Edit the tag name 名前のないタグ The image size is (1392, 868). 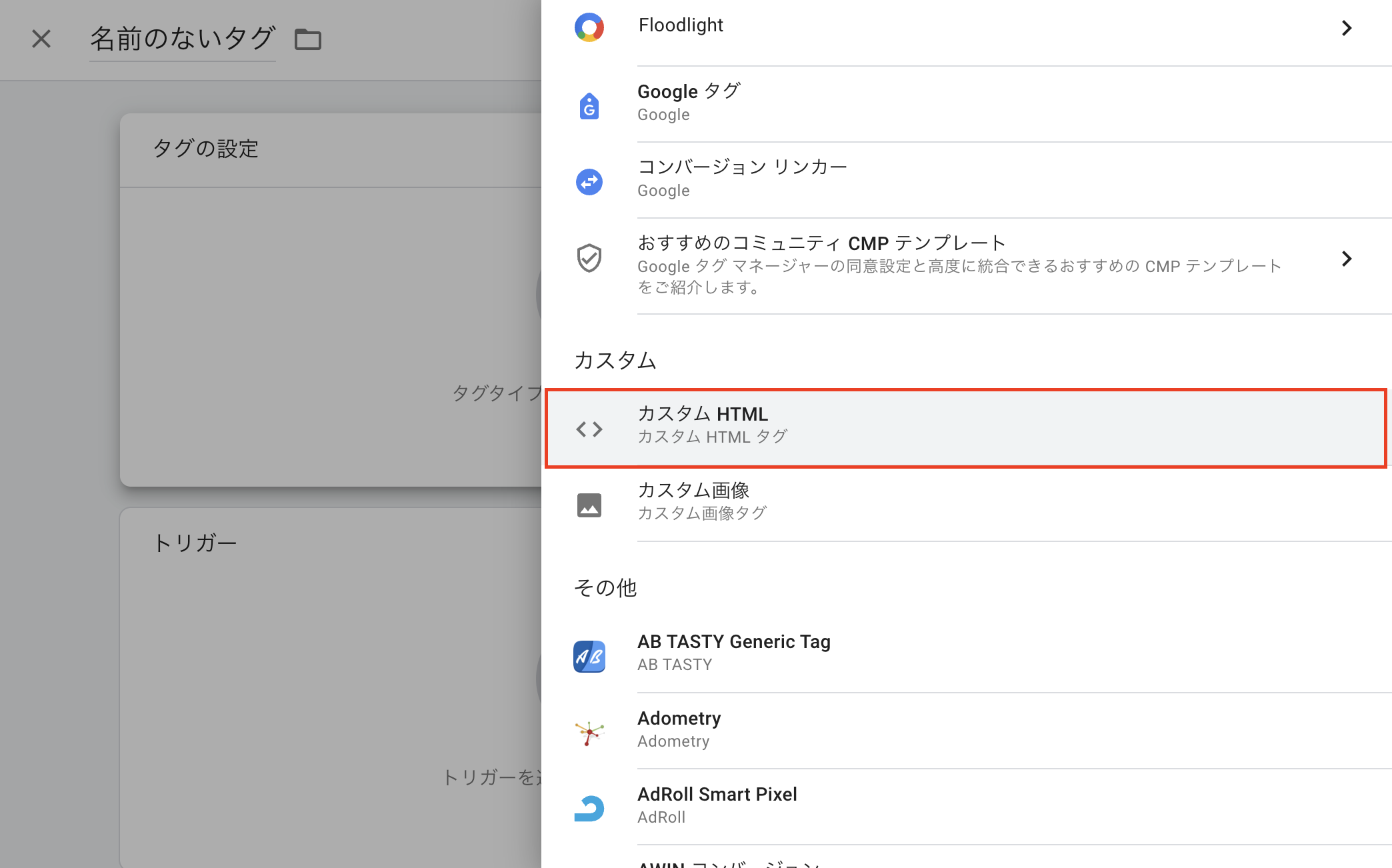pos(183,39)
